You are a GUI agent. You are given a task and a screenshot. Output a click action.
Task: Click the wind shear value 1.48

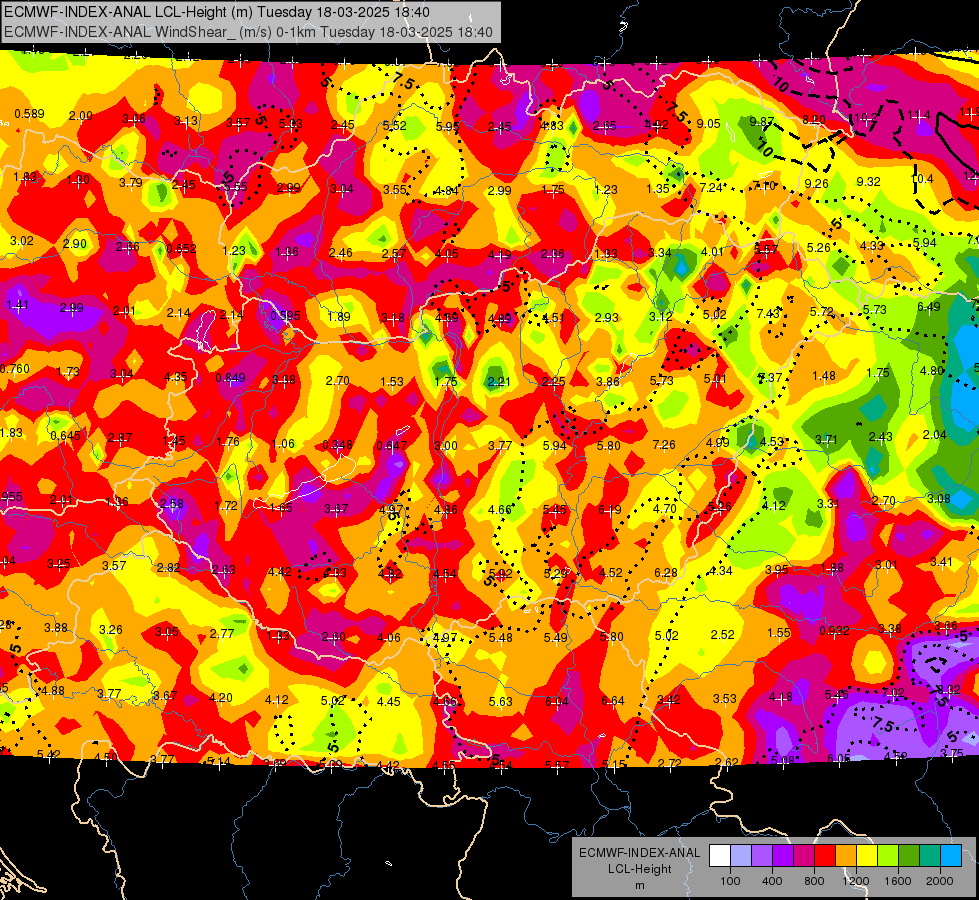point(824,375)
